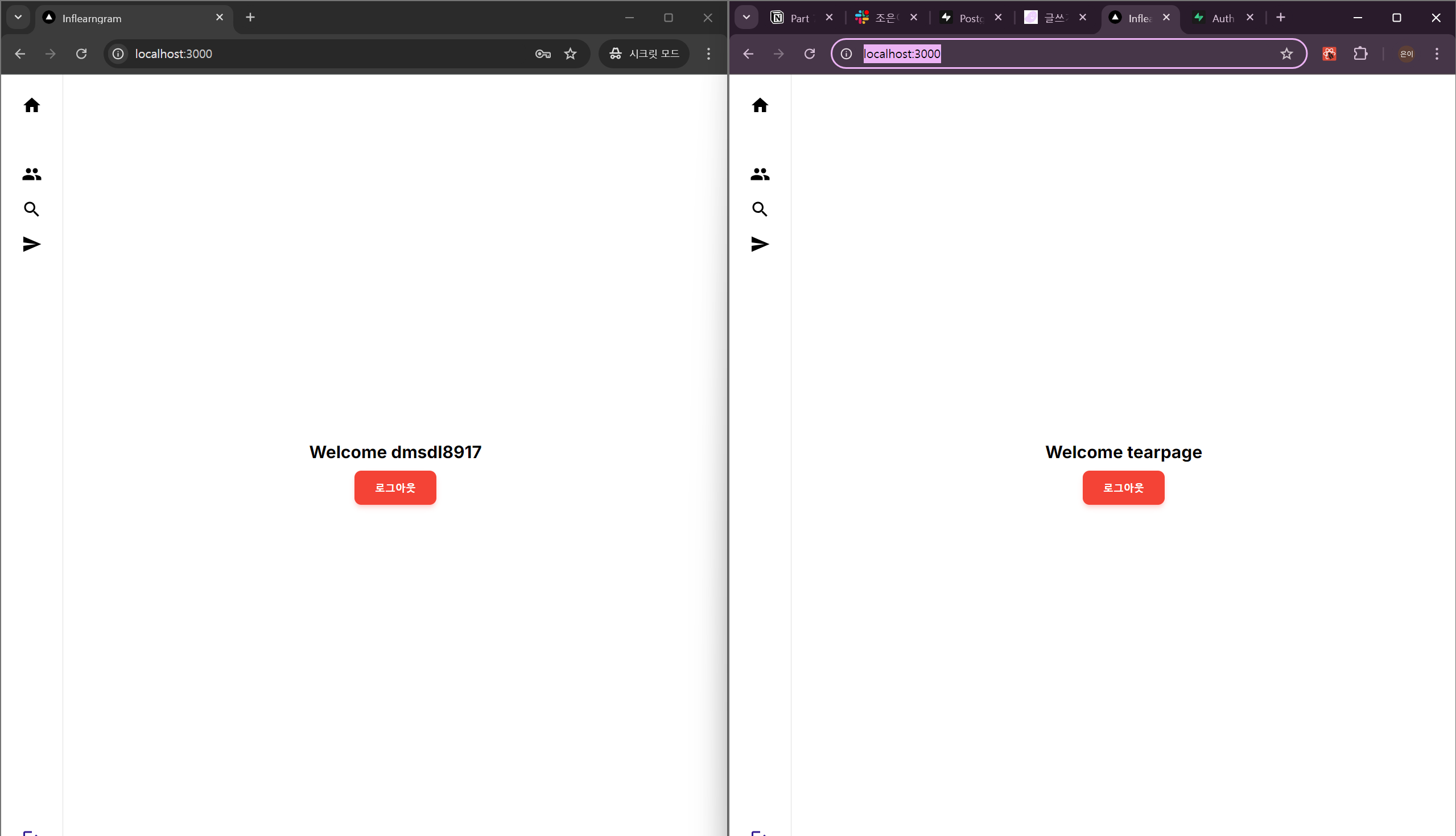Open new tab in right browser window
Screen dimensions: 1456x836
pos(1280,17)
